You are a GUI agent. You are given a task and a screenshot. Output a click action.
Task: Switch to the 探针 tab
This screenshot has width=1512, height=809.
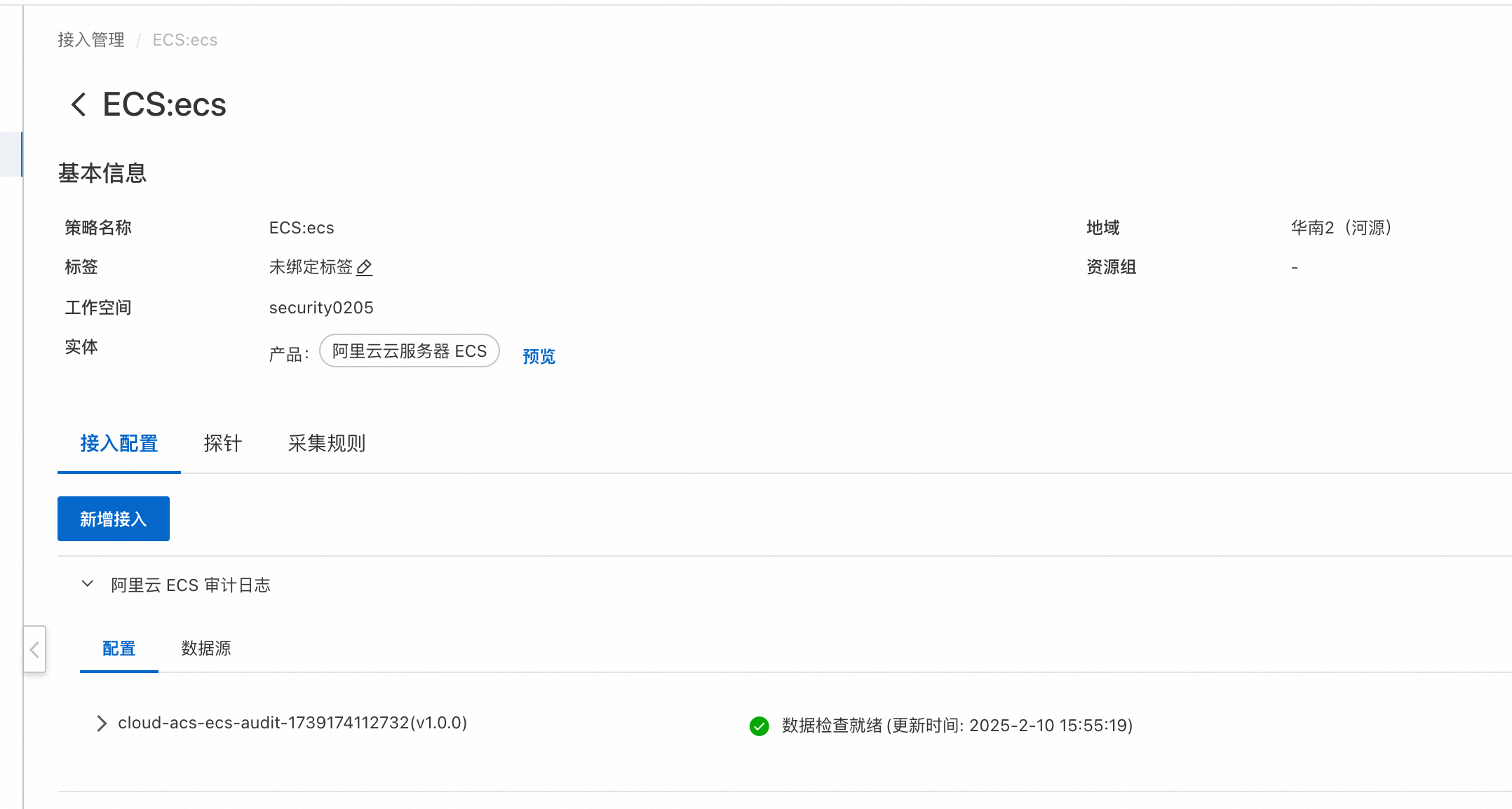pyautogui.click(x=223, y=443)
